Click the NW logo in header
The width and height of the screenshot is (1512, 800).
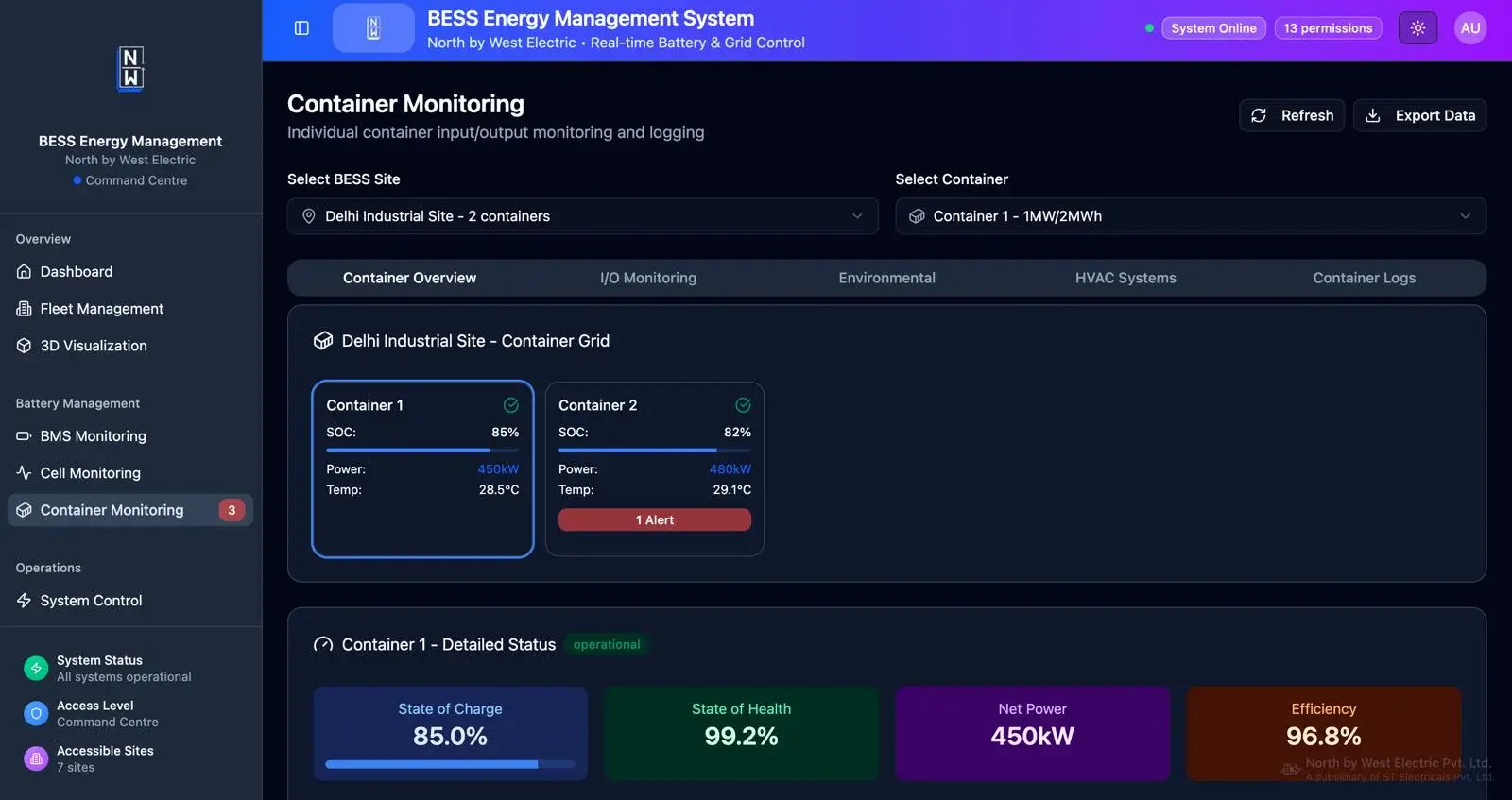[373, 28]
